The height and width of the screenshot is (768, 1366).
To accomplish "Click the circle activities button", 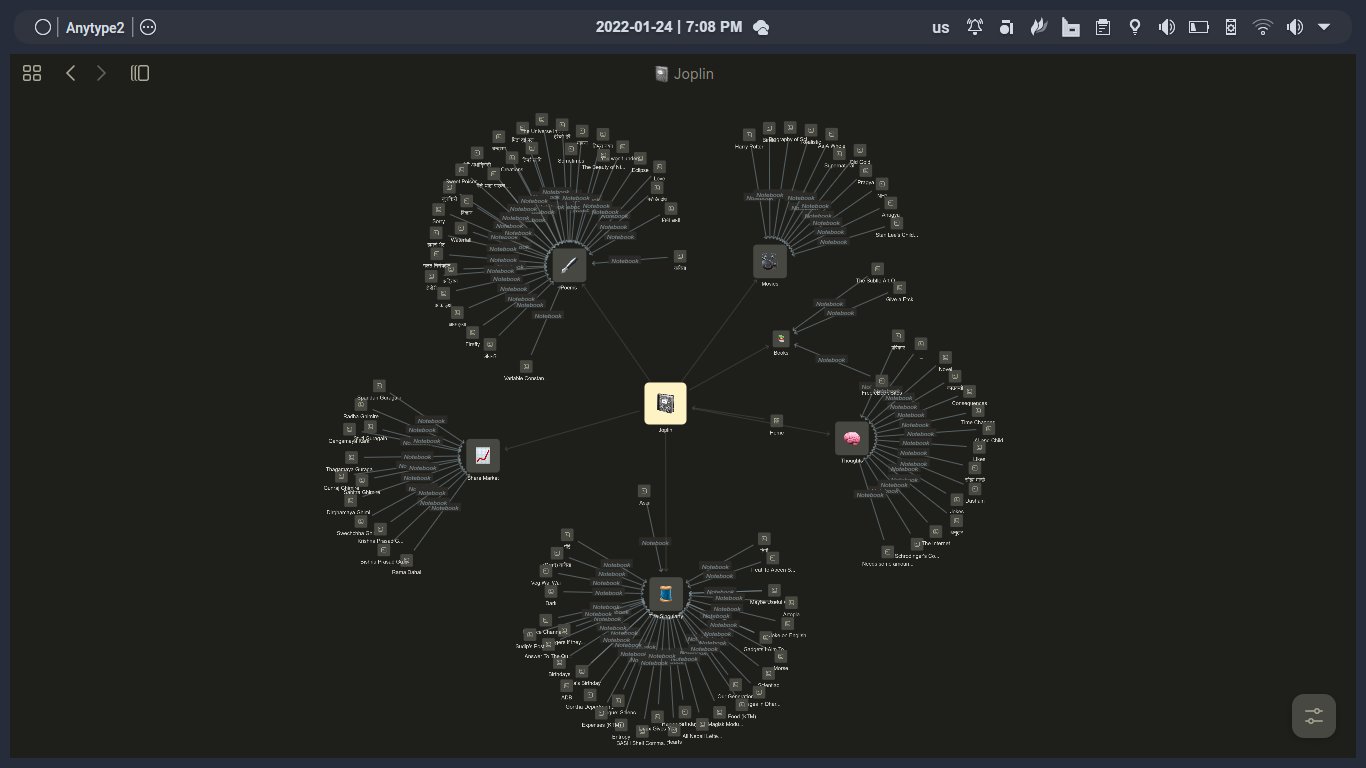I will click(x=42, y=27).
